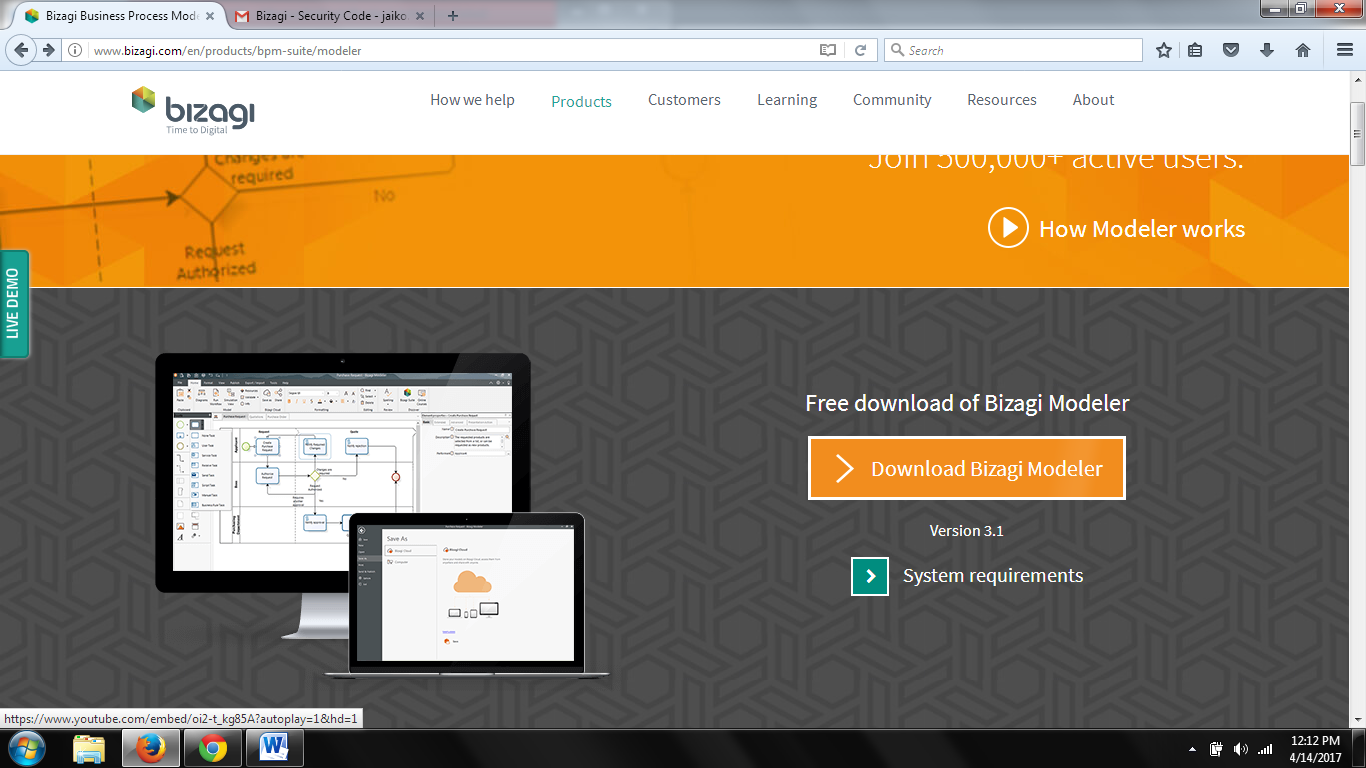Save page to Pocket icon

[x=1232, y=50]
